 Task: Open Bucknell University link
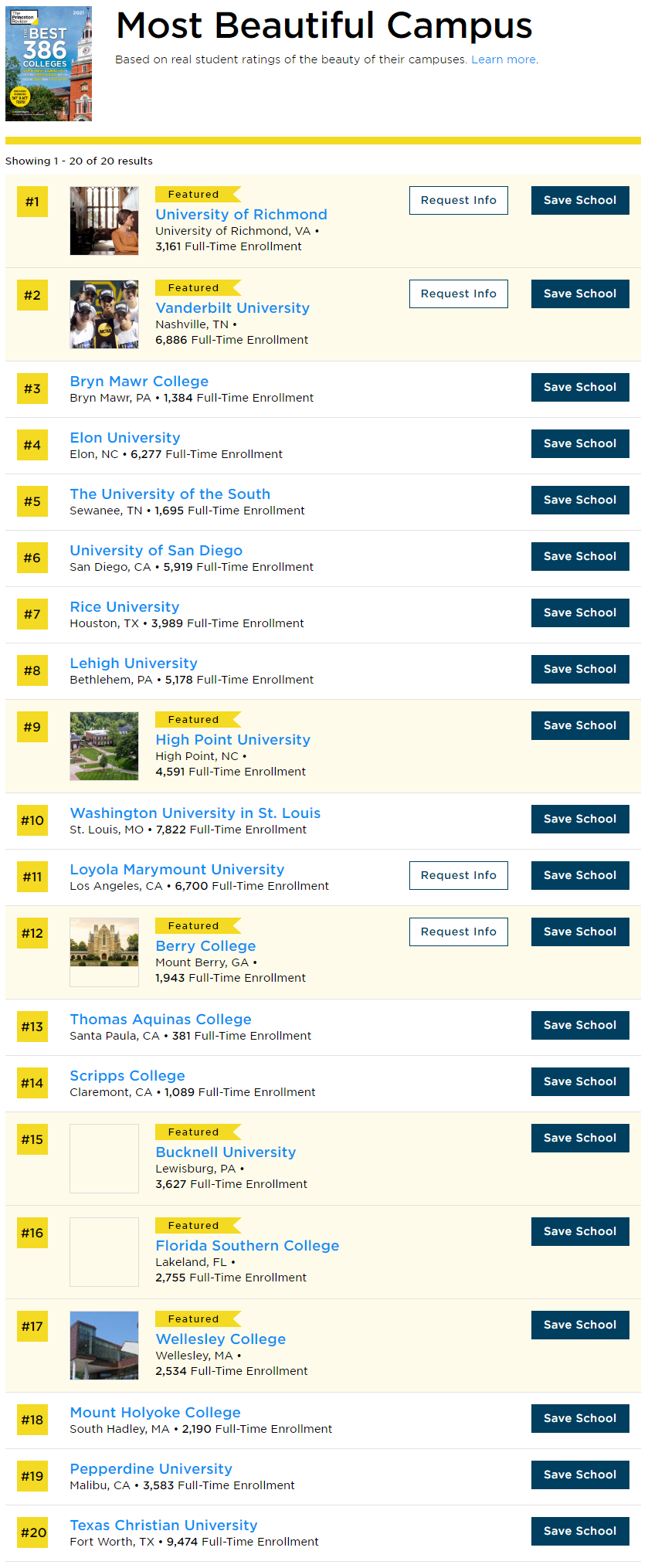(226, 1152)
